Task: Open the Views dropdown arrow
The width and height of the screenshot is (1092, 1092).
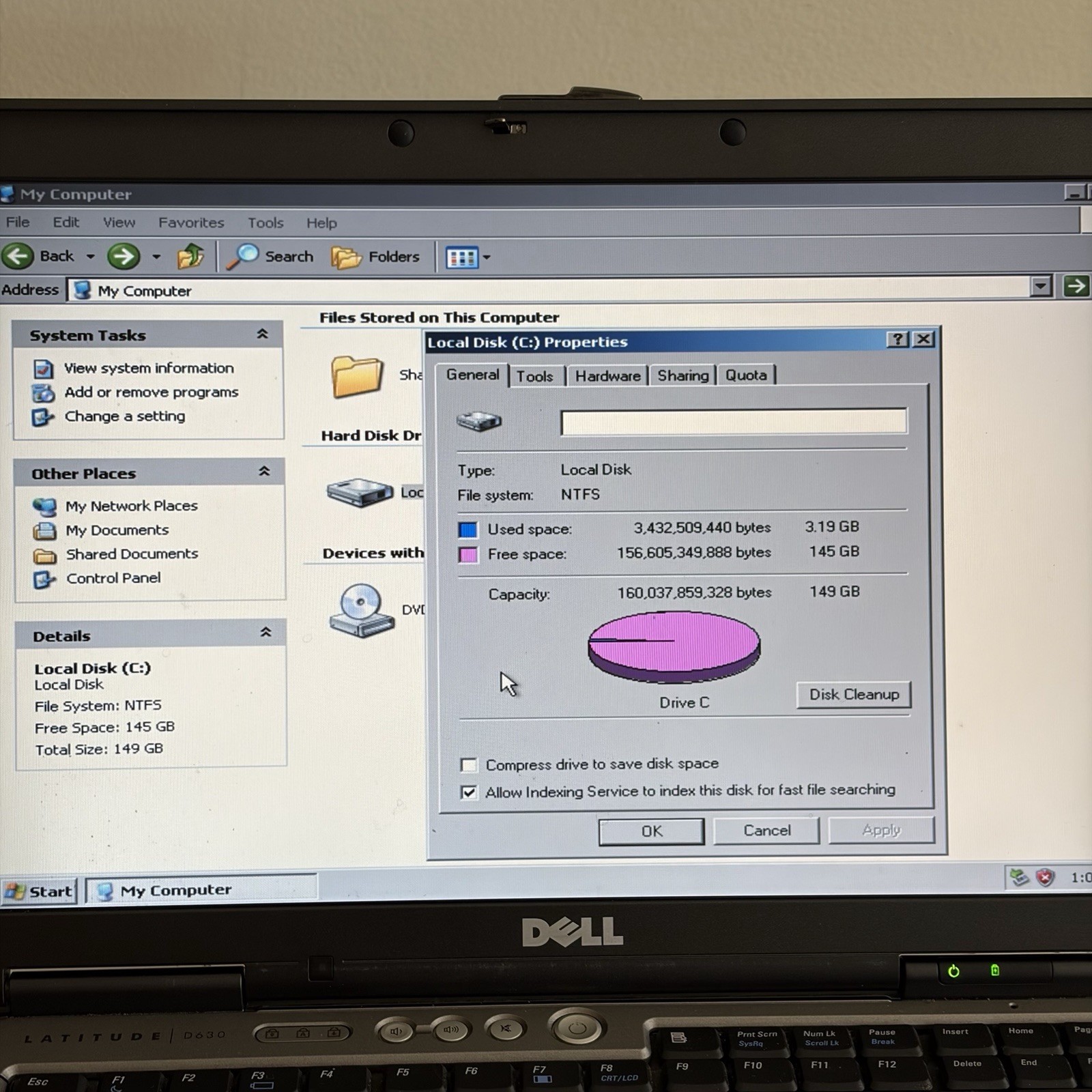Action: pyautogui.click(x=487, y=258)
